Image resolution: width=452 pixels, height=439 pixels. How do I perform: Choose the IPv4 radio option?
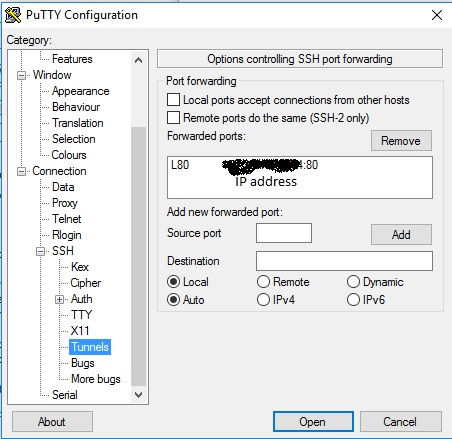(x=263, y=300)
